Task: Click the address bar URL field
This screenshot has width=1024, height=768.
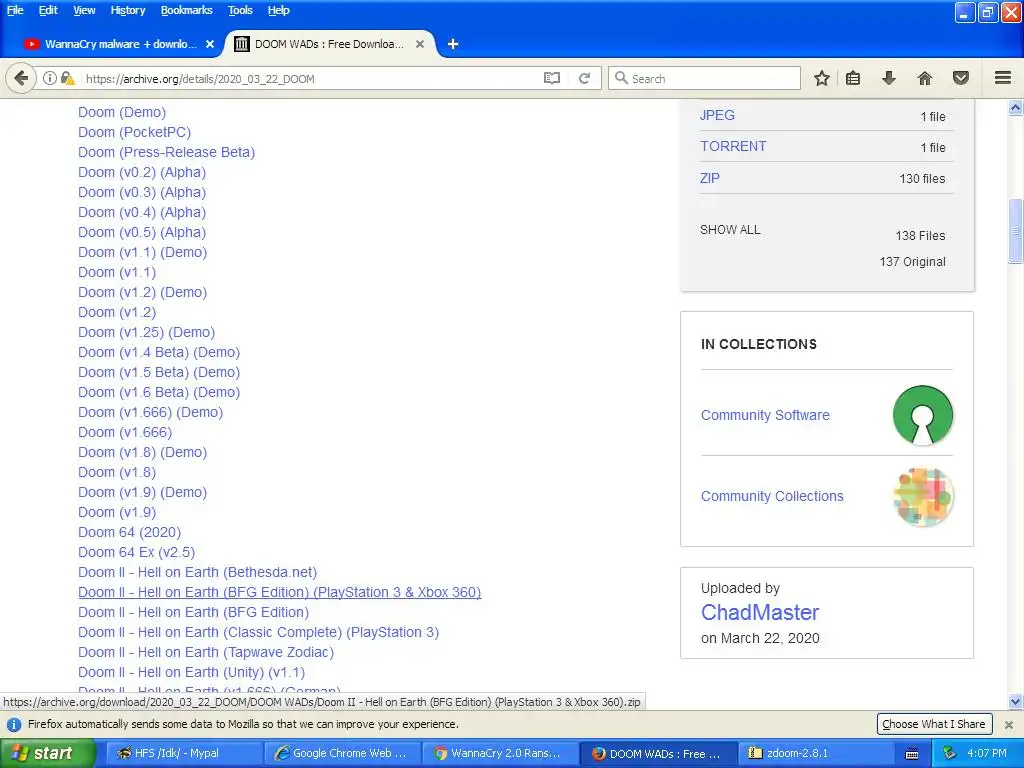Action: click(310, 78)
